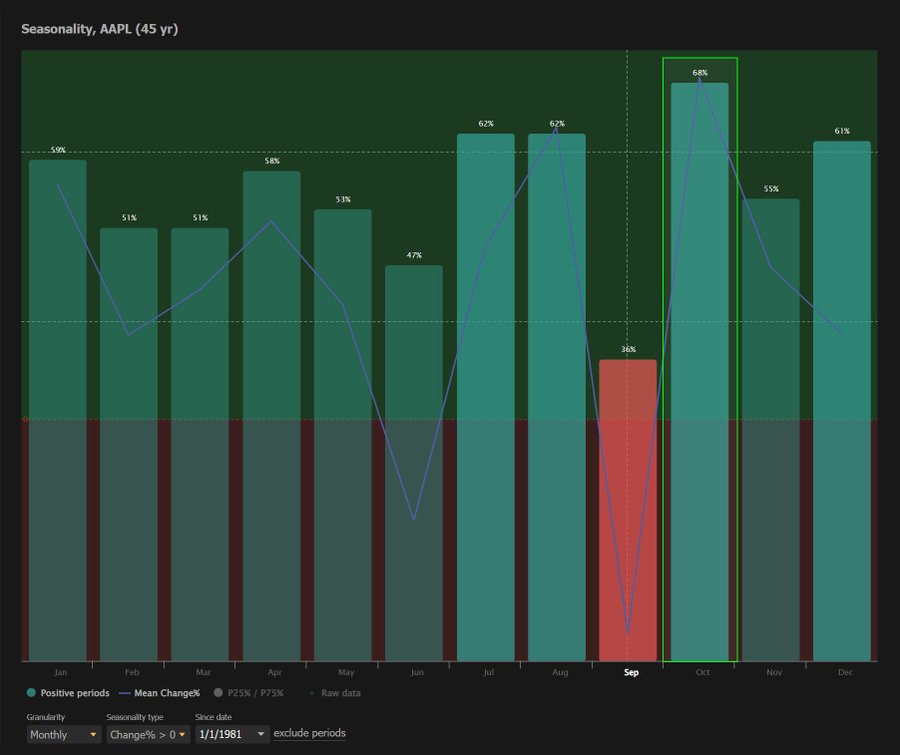Viewport: 900px width, 755px height.
Task: Click the January bar labeled 59%
Action: point(59,400)
